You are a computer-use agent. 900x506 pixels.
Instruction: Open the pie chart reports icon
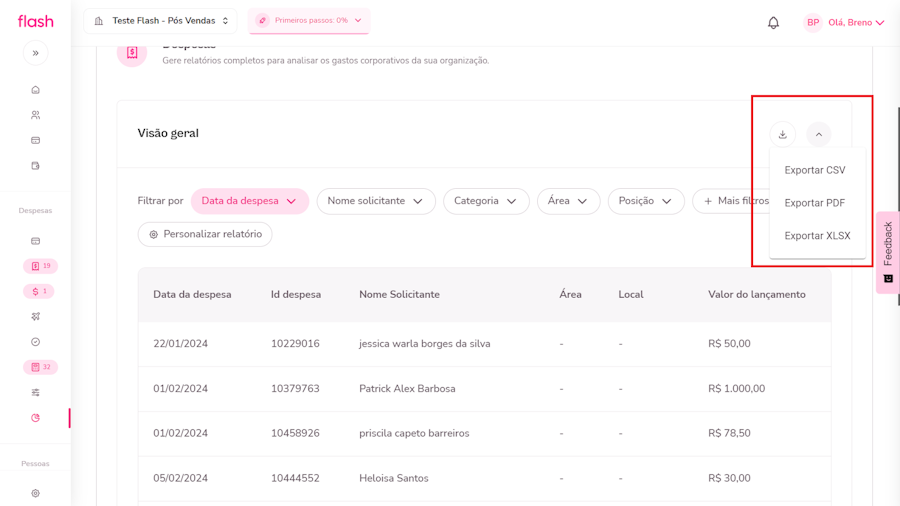point(36,418)
